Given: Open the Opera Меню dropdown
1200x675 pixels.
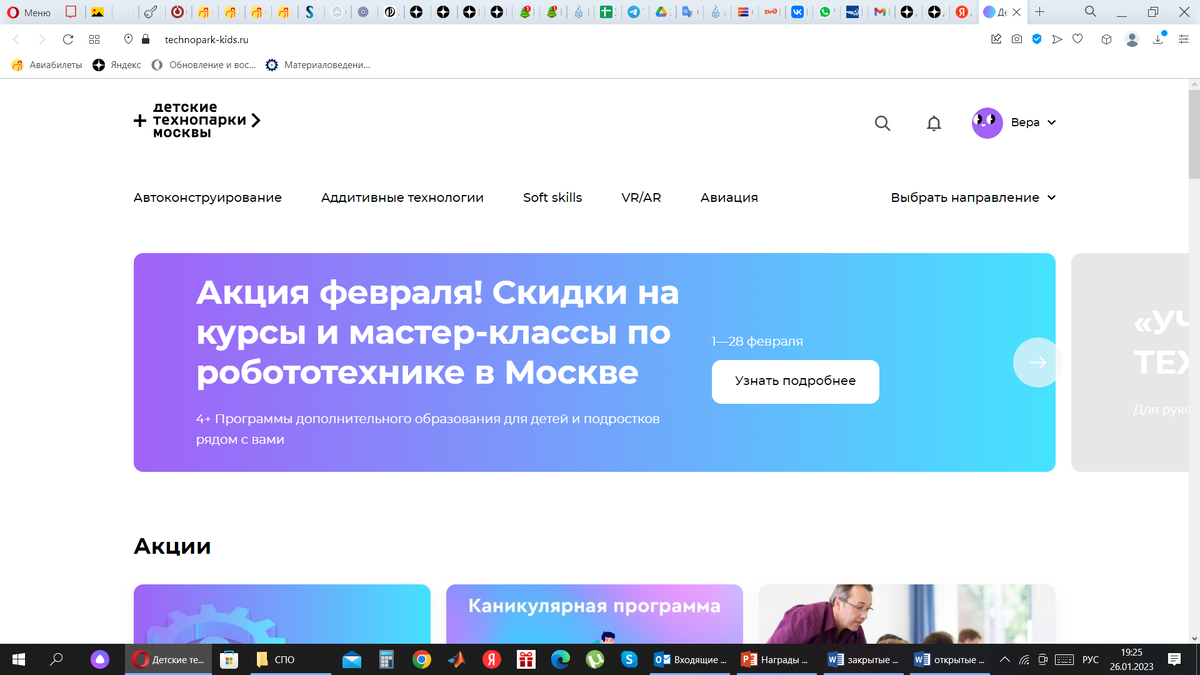Looking at the screenshot, I should pos(28,12).
